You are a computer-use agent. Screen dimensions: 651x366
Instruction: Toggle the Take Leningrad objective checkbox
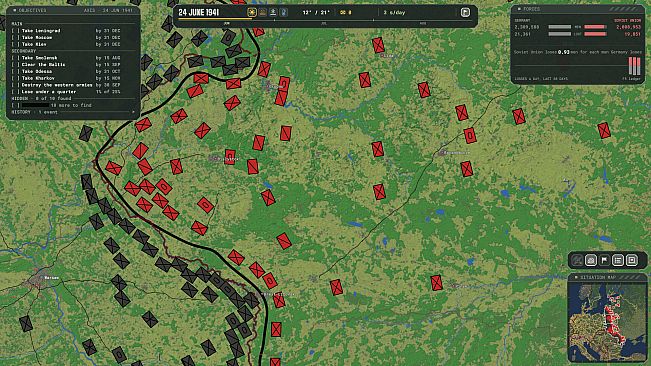coord(15,31)
